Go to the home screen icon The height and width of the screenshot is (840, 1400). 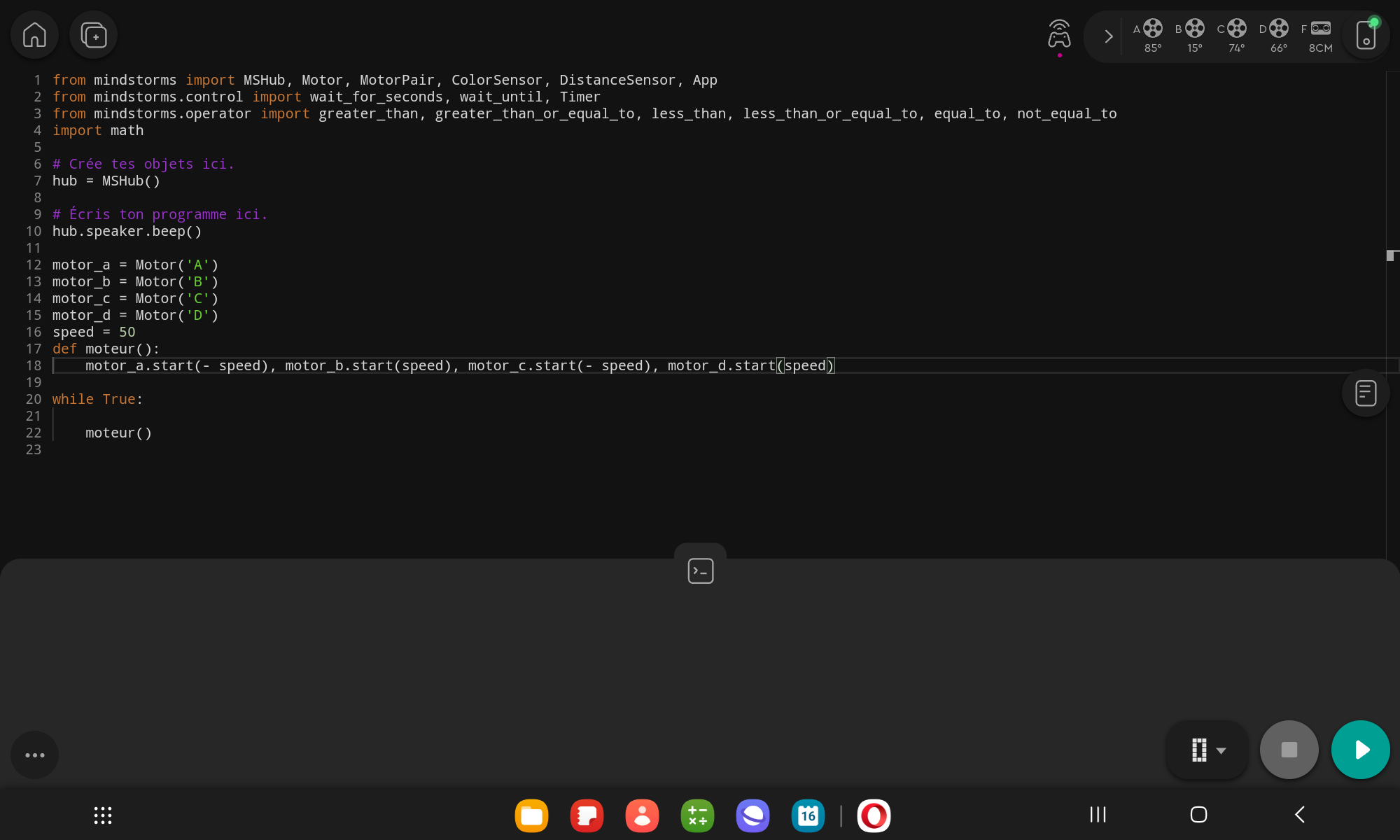pos(34,35)
